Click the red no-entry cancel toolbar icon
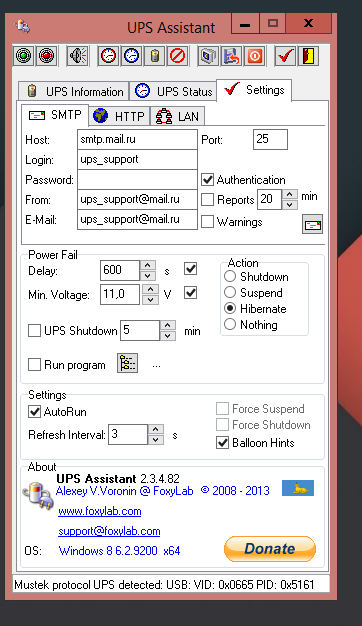This screenshot has width=362, height=626. (x=178, y=55)
